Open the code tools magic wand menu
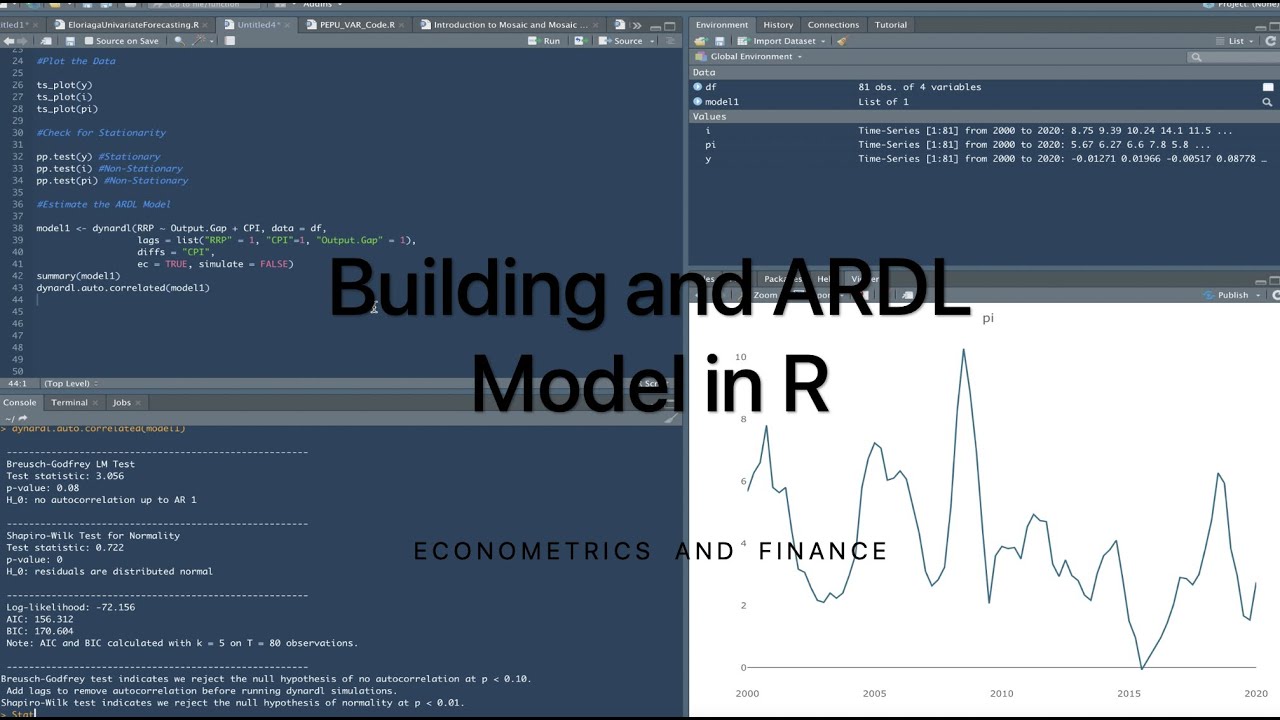1280x720 pixels. (200, 41)
